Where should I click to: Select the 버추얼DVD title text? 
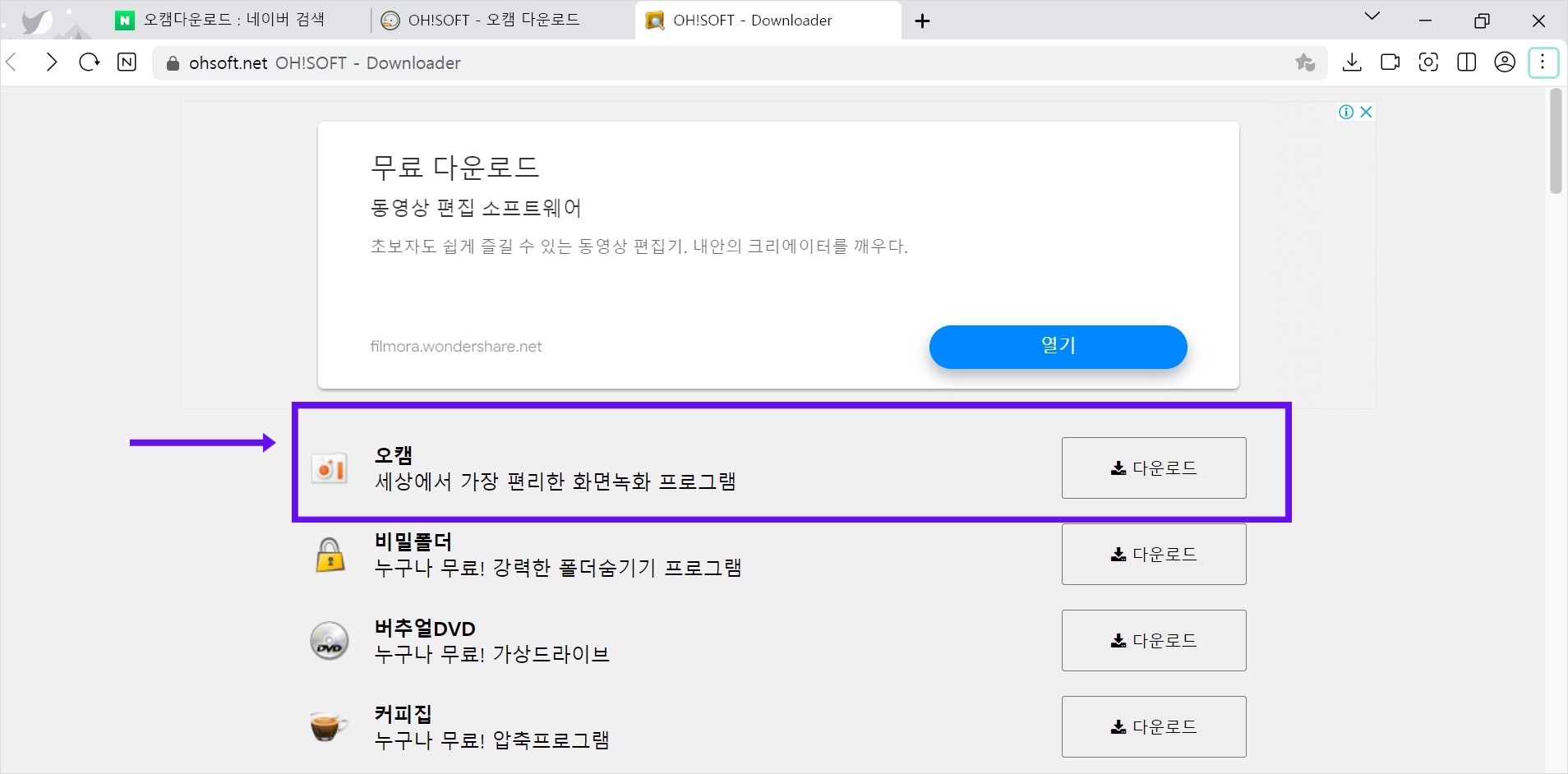pyautogui.click(x=425, y=628)
